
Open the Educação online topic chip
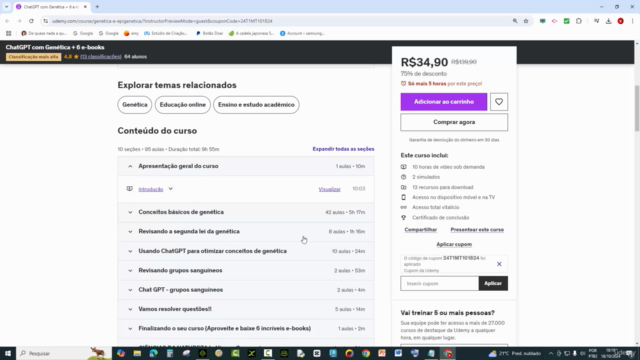pos(182,105)
